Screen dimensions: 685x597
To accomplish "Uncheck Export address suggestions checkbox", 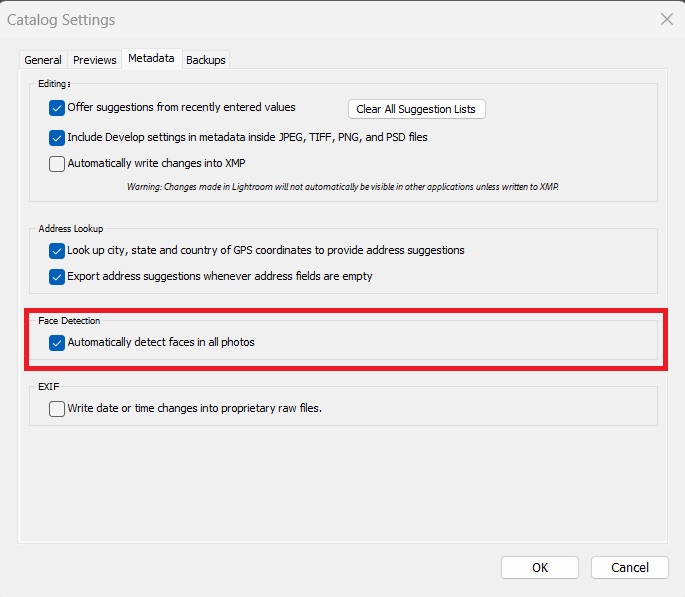I will [57, 277].
